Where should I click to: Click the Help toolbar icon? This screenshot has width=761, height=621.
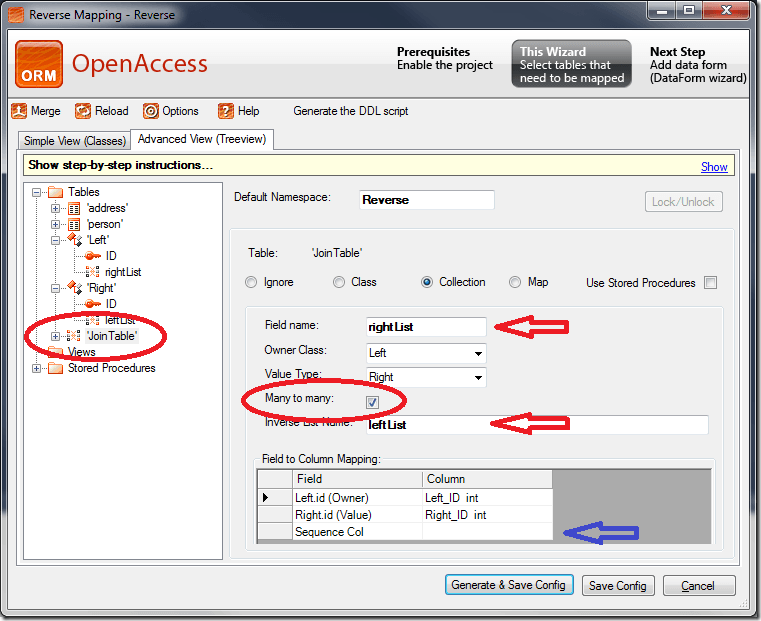pos(226,111)
